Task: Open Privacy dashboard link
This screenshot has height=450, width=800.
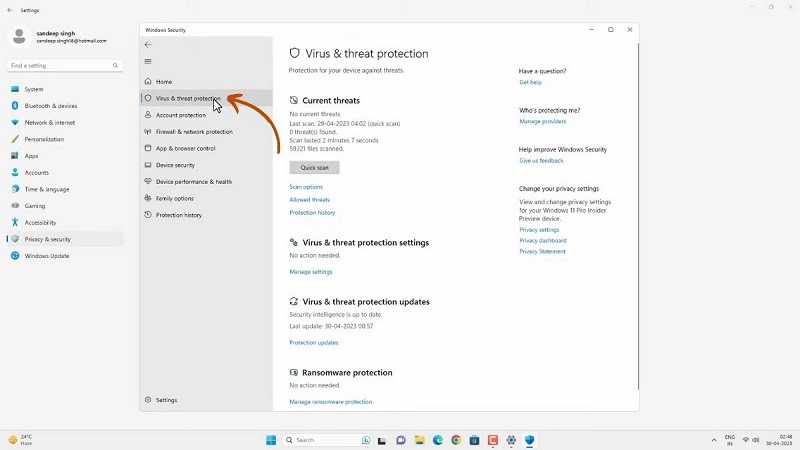Action: coord(543,240)
